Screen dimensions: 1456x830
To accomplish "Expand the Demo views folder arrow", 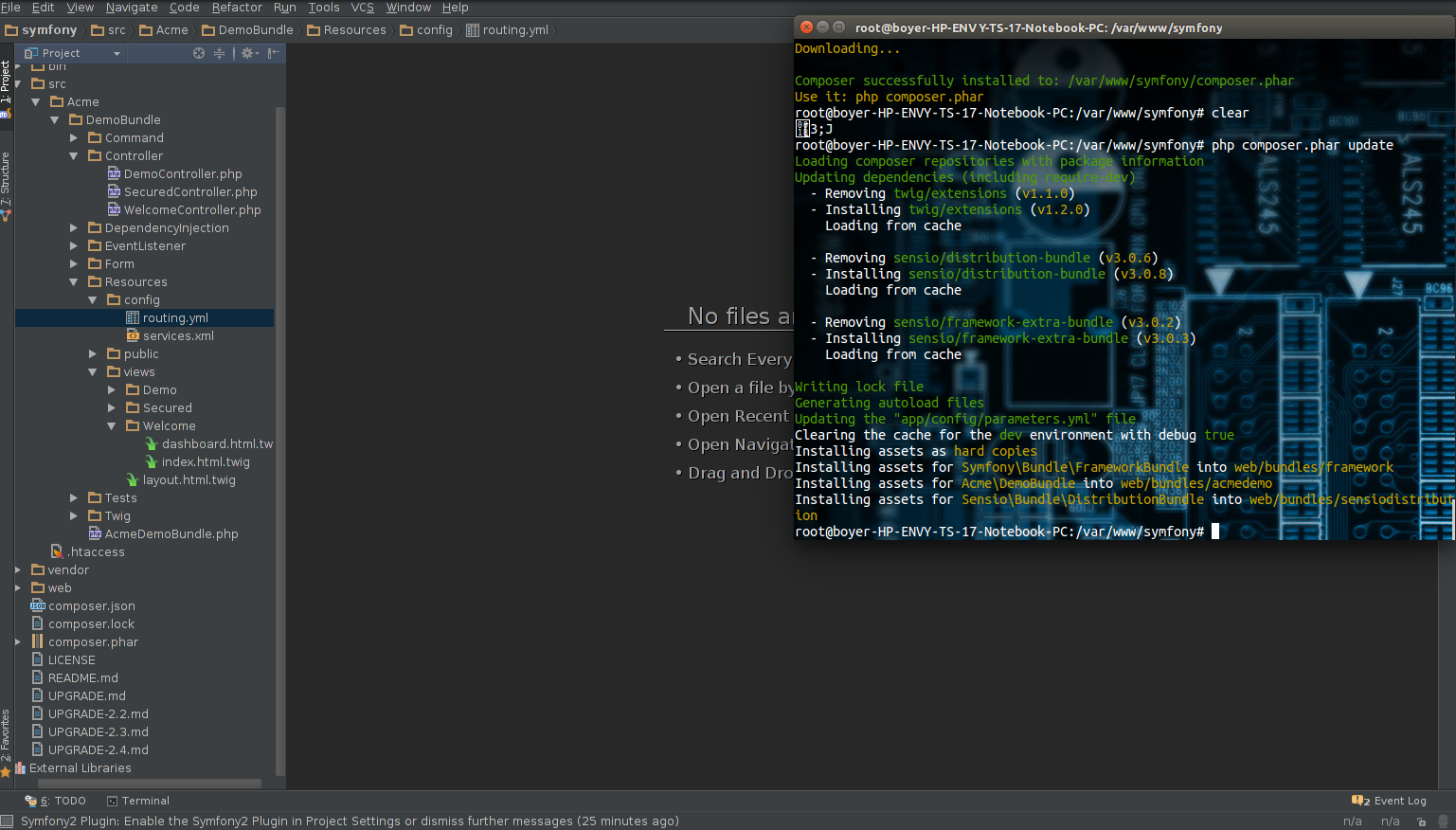I will (x=112, y=390).
